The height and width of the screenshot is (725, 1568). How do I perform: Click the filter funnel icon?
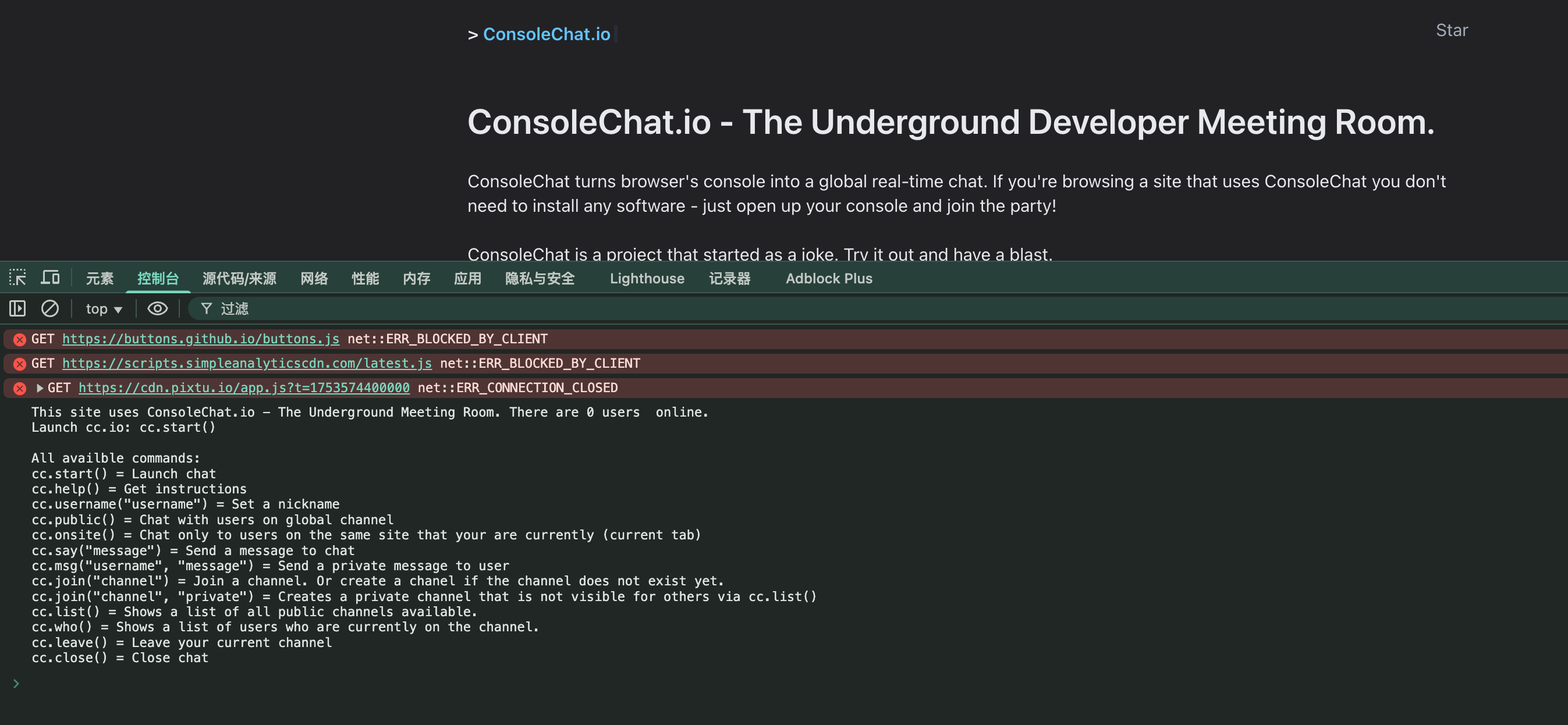pyautogui.click(x=207, y=308)
